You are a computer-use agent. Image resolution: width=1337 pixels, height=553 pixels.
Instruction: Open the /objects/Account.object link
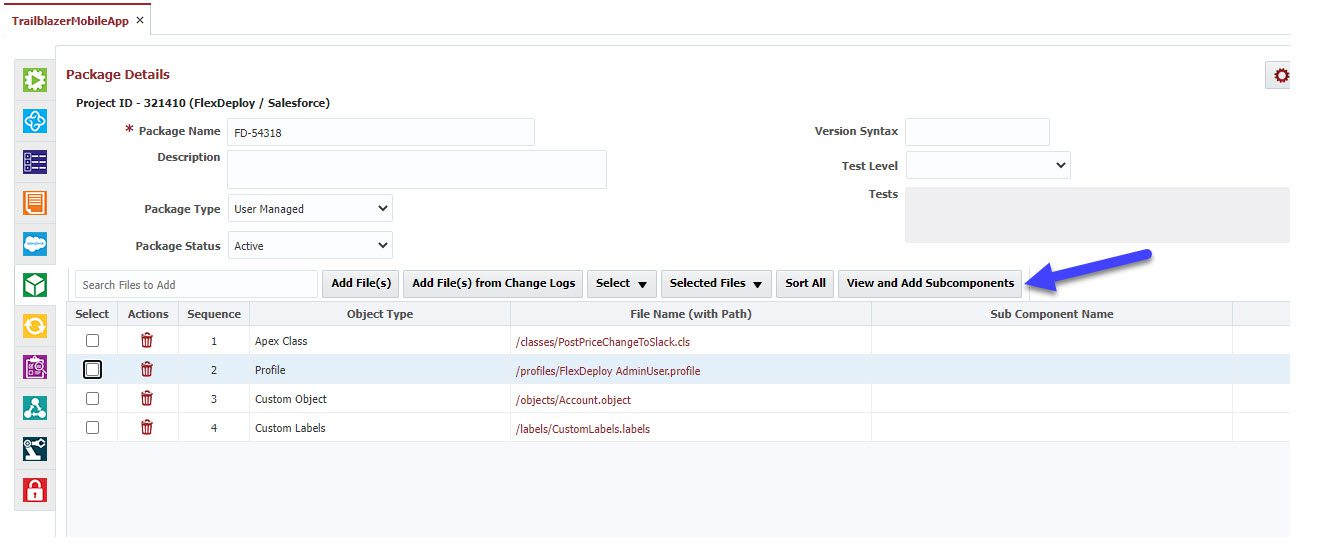click(x=573, y=400)
